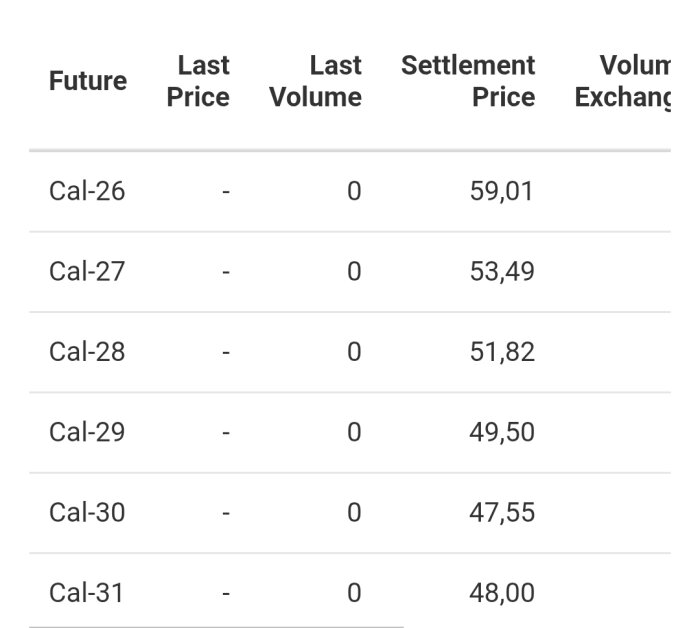700x628 pixels.
Task: Click the 59,01 settlement price
Action: (x=502, y=191)
